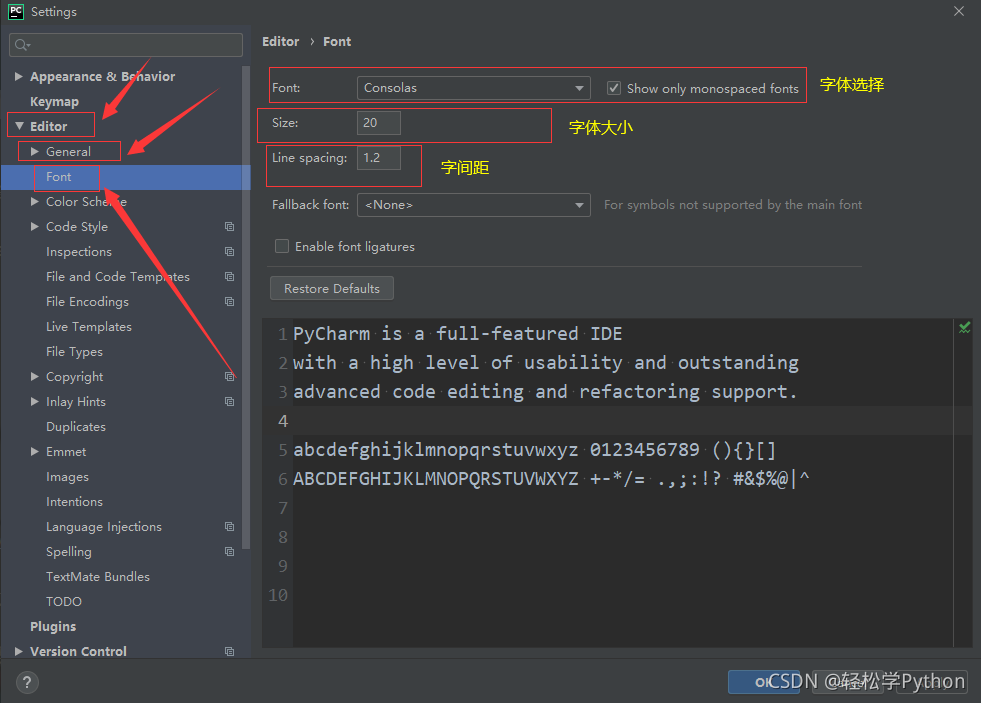Click the project-level icon beside File and Code Templates

230,276
